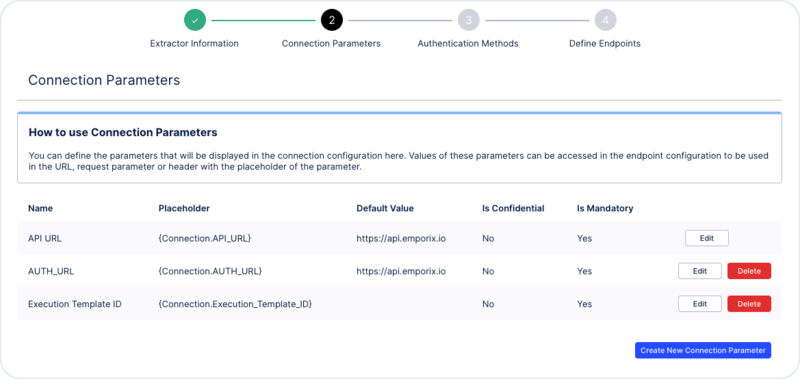Go to step 3 circle in wizard

pyautogui.click(x=468, y=20)
